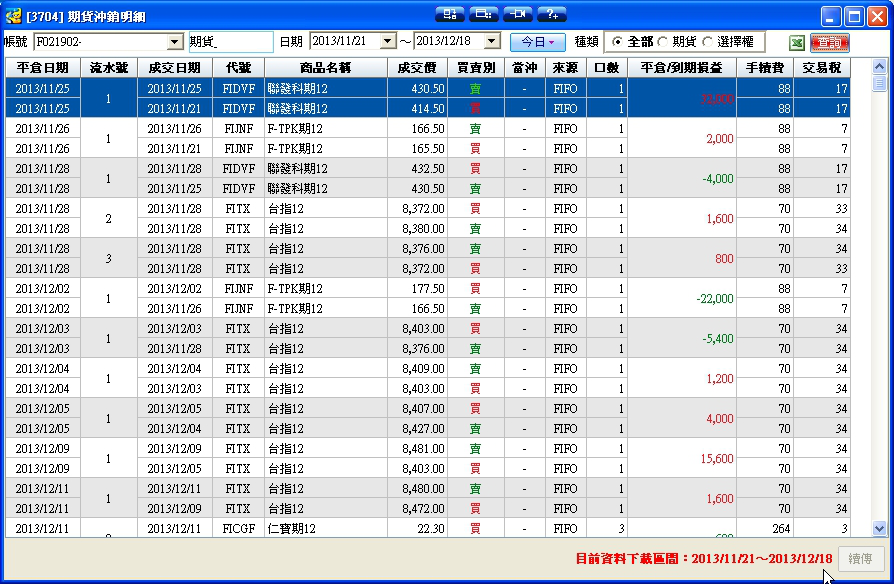Click the price 177.50
Image resolution: width=894 pixels, height=584 pixels.
pyautogui.click(x=428, y=289)
